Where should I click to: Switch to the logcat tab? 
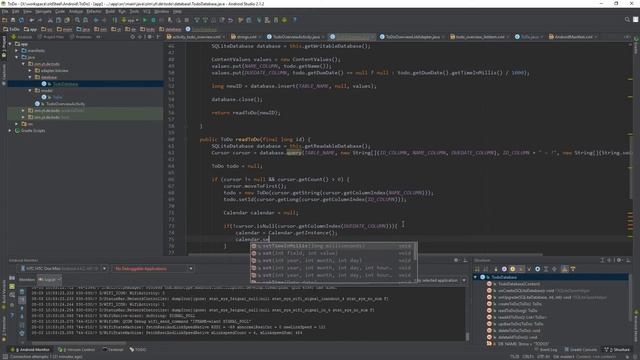49,280
